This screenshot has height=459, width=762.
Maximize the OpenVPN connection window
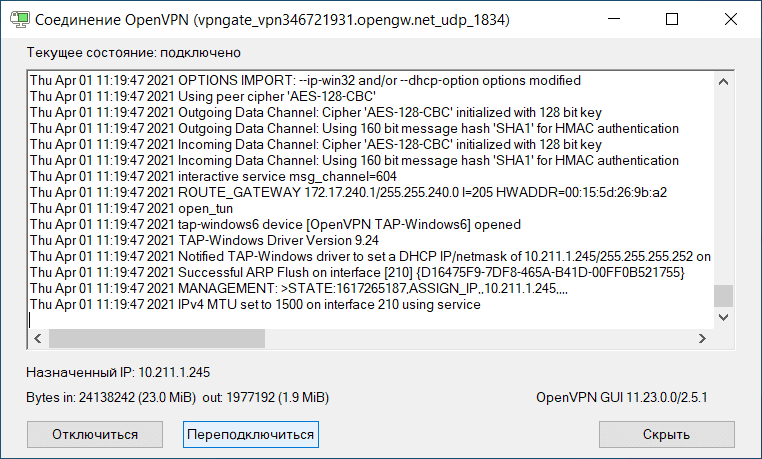[673, 19]
